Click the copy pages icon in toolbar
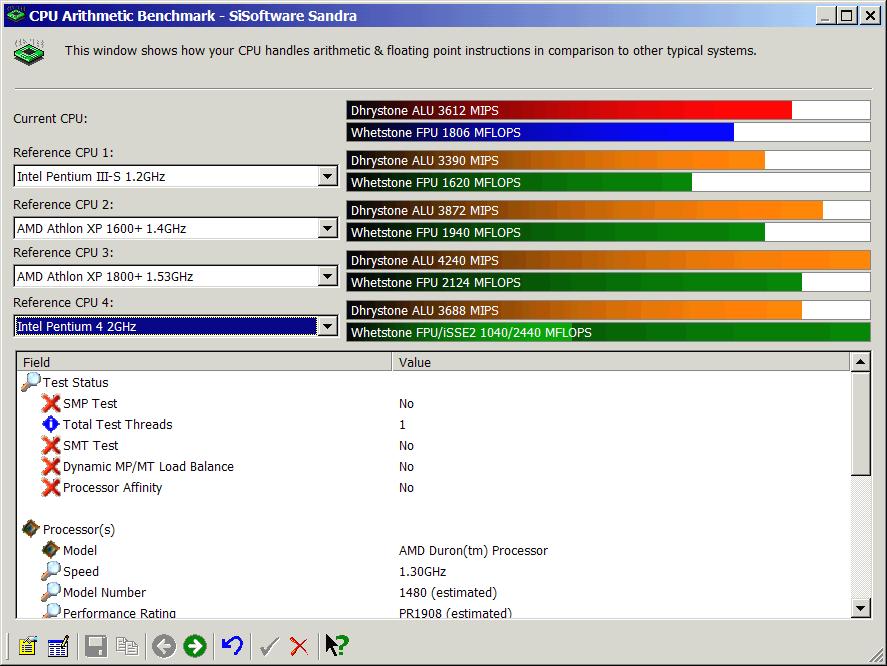This screenshot has height=666, width=887. (127, 646)
